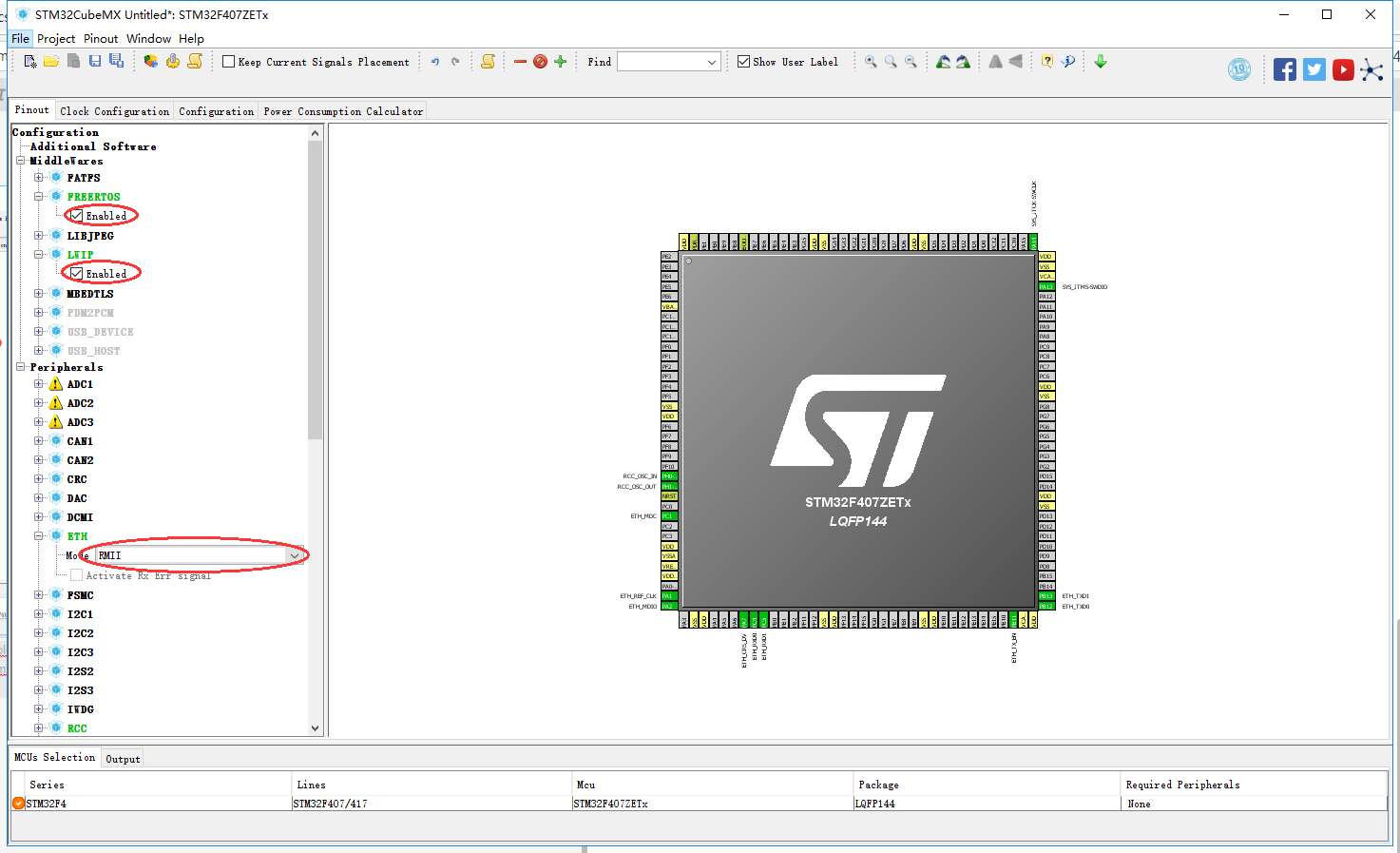Viewport: 1400px width, 853px height.
Task: Select the Output tab at the bottom
Action: coord(122,758)
